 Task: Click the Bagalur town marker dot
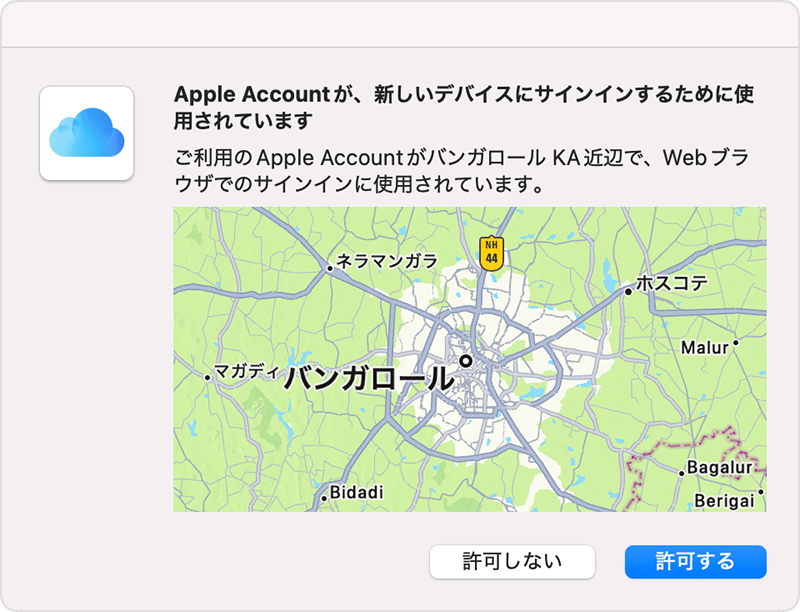pyautogui.click(x=681, y=473)
